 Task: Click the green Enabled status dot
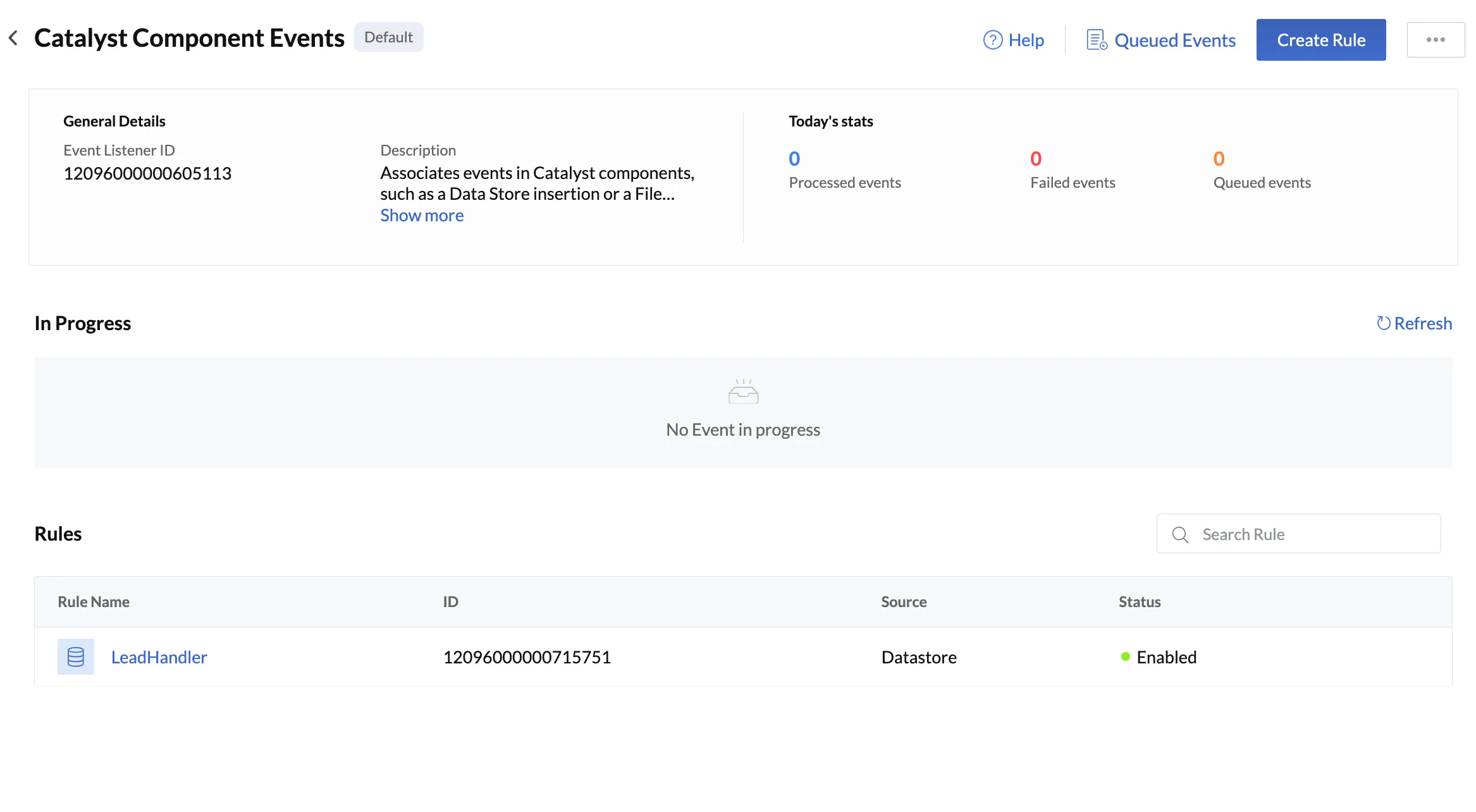[x=1126, y=656]
